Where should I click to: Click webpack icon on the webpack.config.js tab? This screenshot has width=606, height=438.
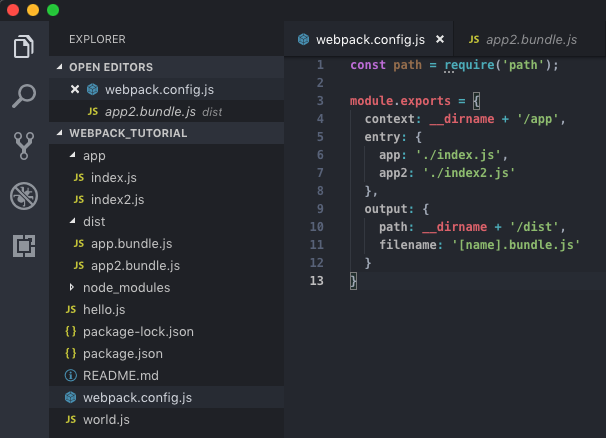coord(303,39)
